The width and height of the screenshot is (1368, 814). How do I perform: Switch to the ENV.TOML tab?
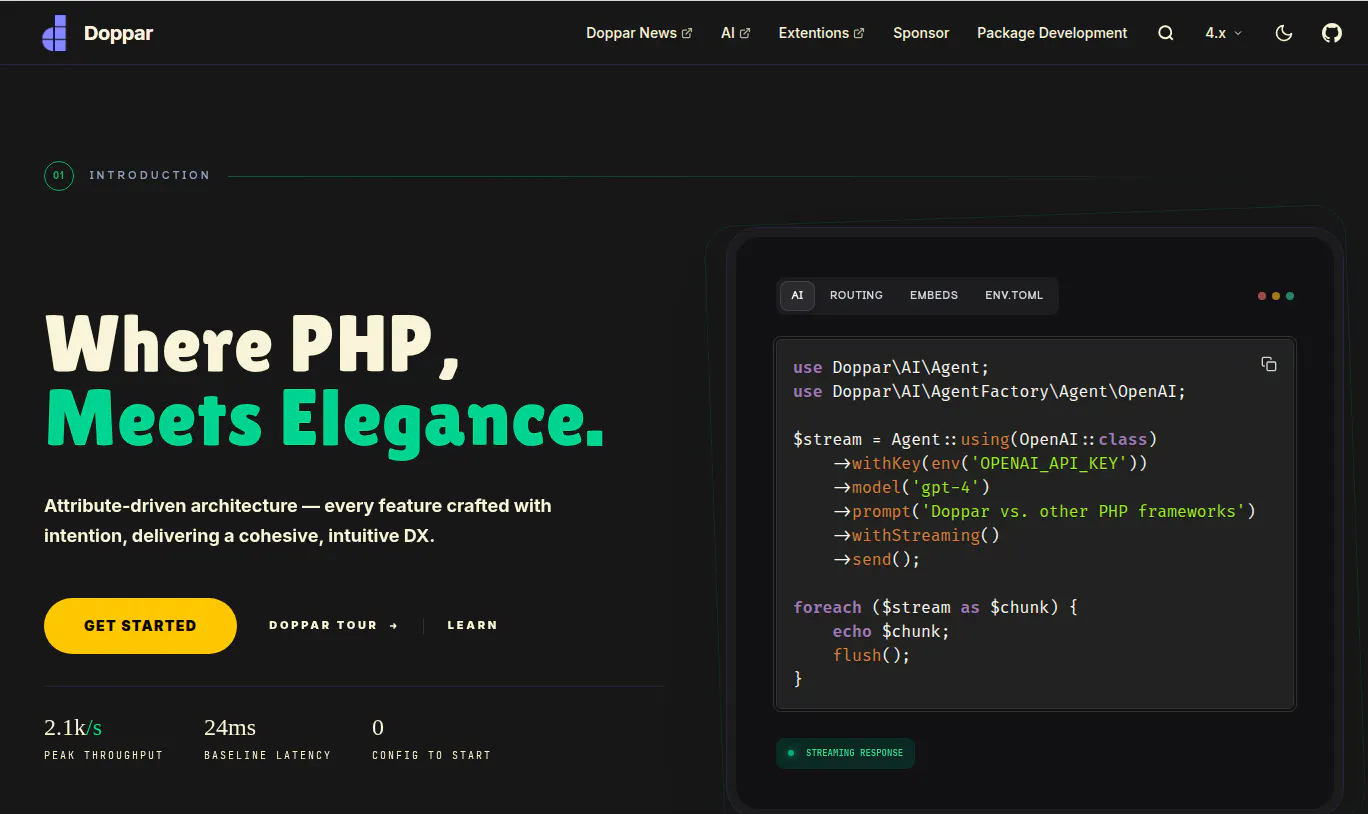click(1014, 296)
